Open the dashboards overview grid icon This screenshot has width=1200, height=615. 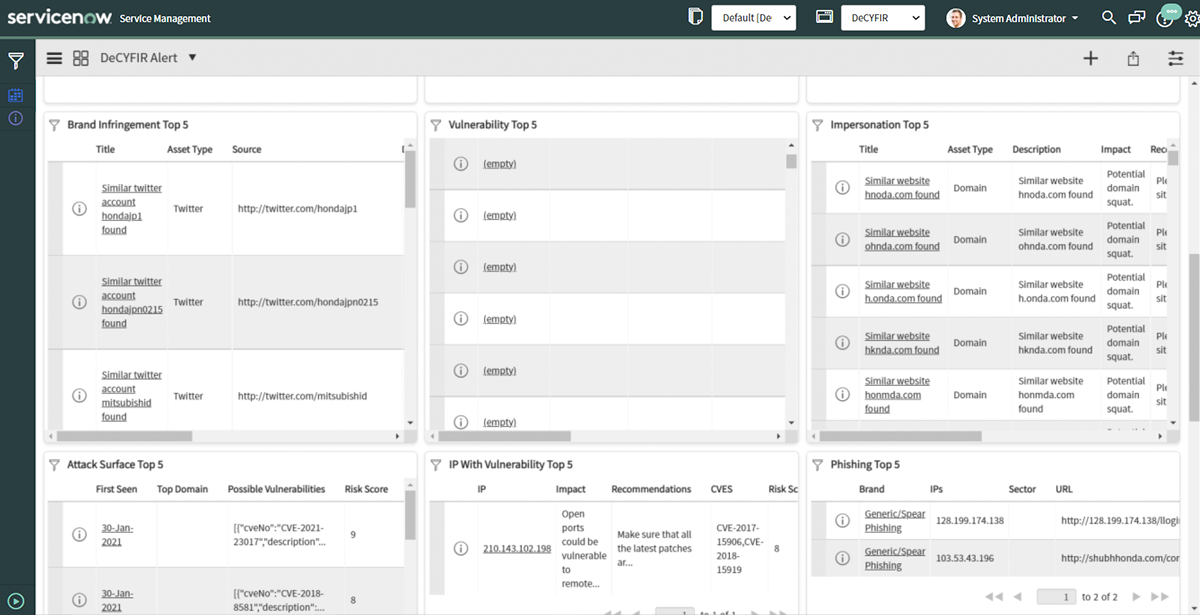click(x=81, y=58)
